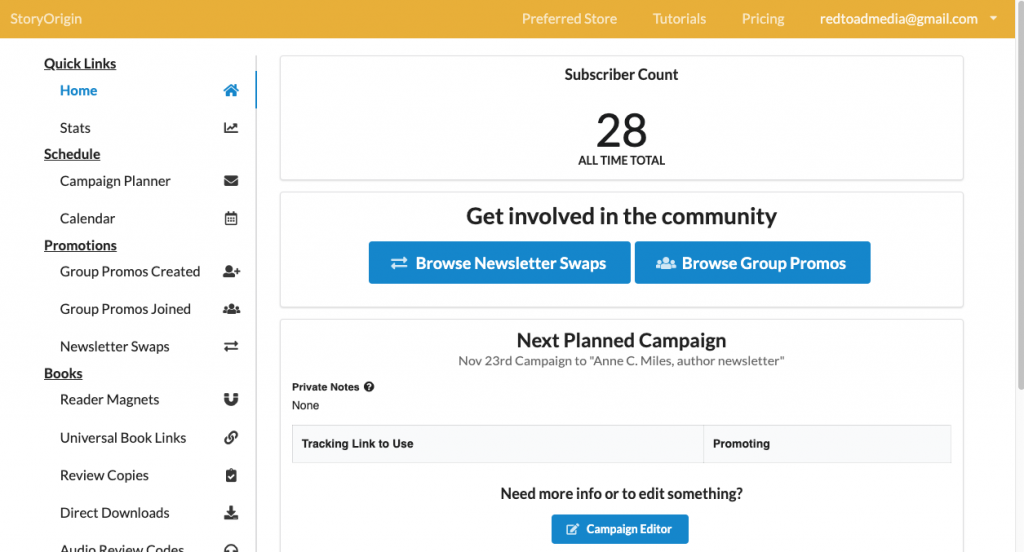Open the Campaign Editor button
This screenshot has height=552, width=1024.
pyautogui.click(x=620, y=529)
